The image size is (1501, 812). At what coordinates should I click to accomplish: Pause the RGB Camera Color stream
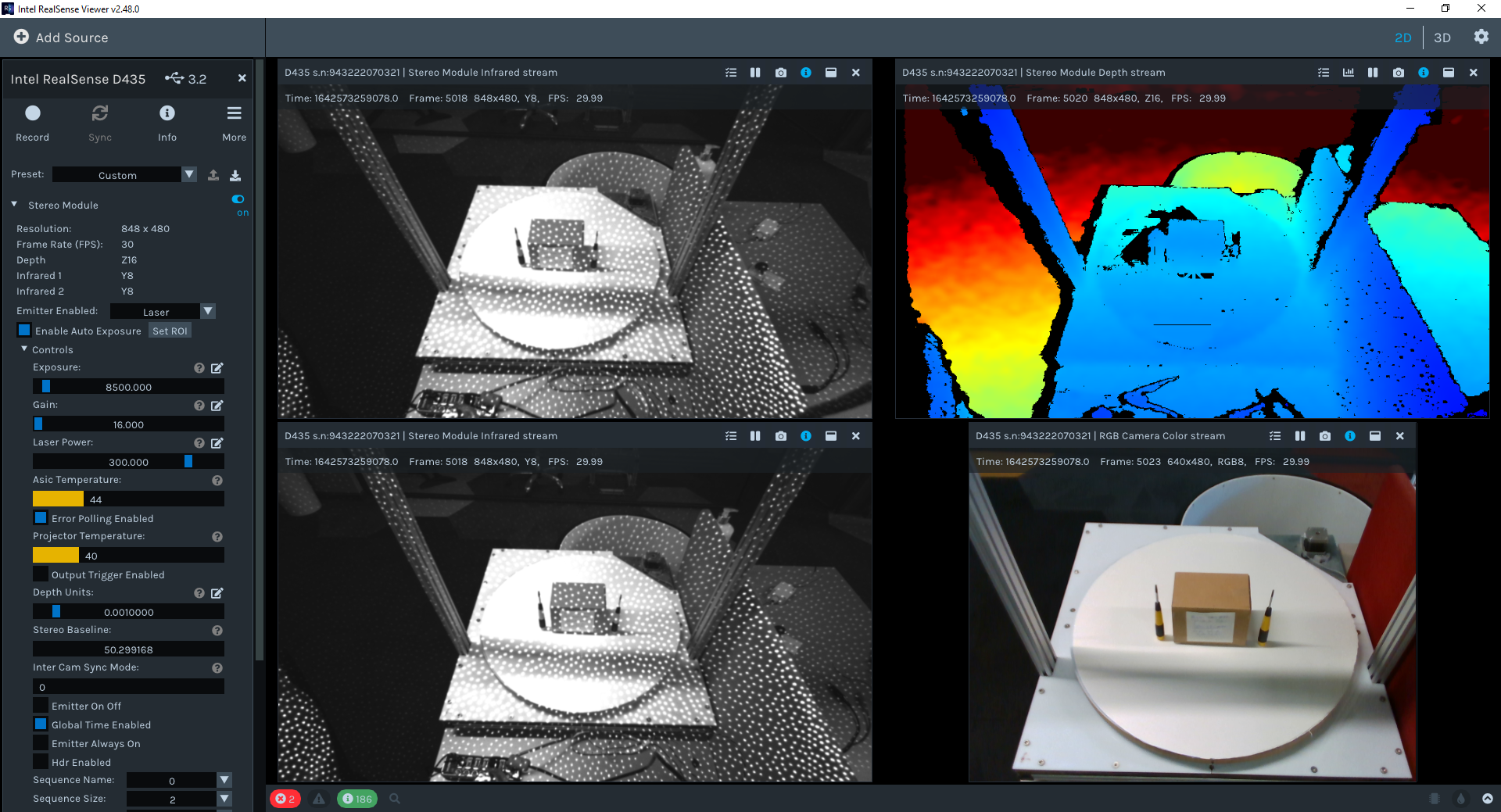(1299, 436)
